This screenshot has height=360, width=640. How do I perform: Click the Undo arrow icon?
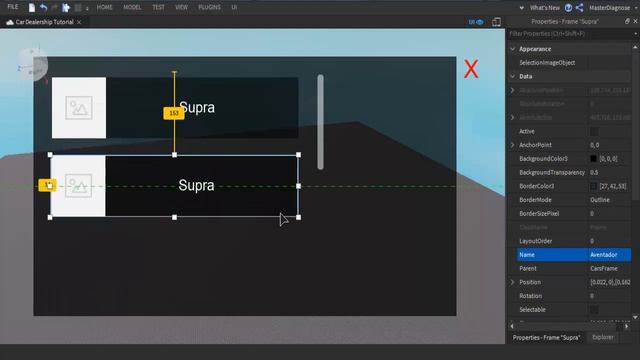(43, 7)
